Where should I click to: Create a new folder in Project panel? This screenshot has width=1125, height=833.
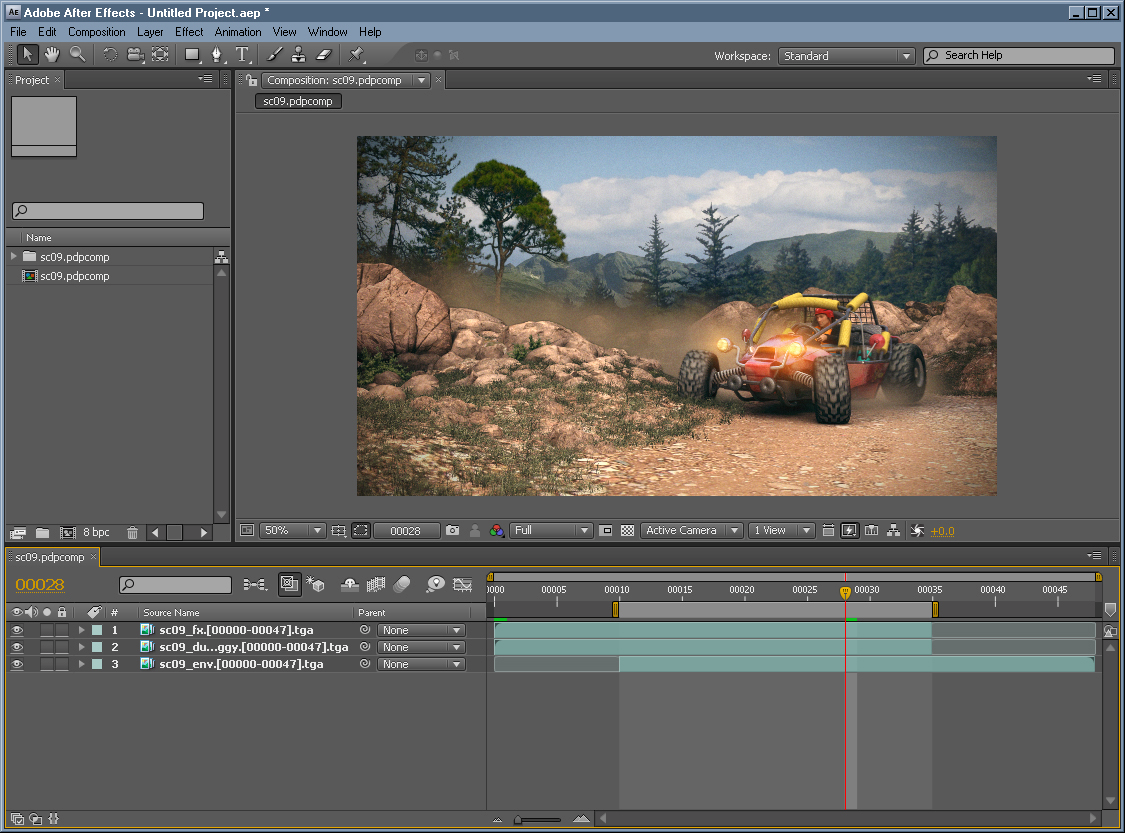pyautogui.click(x=42, y=533)
